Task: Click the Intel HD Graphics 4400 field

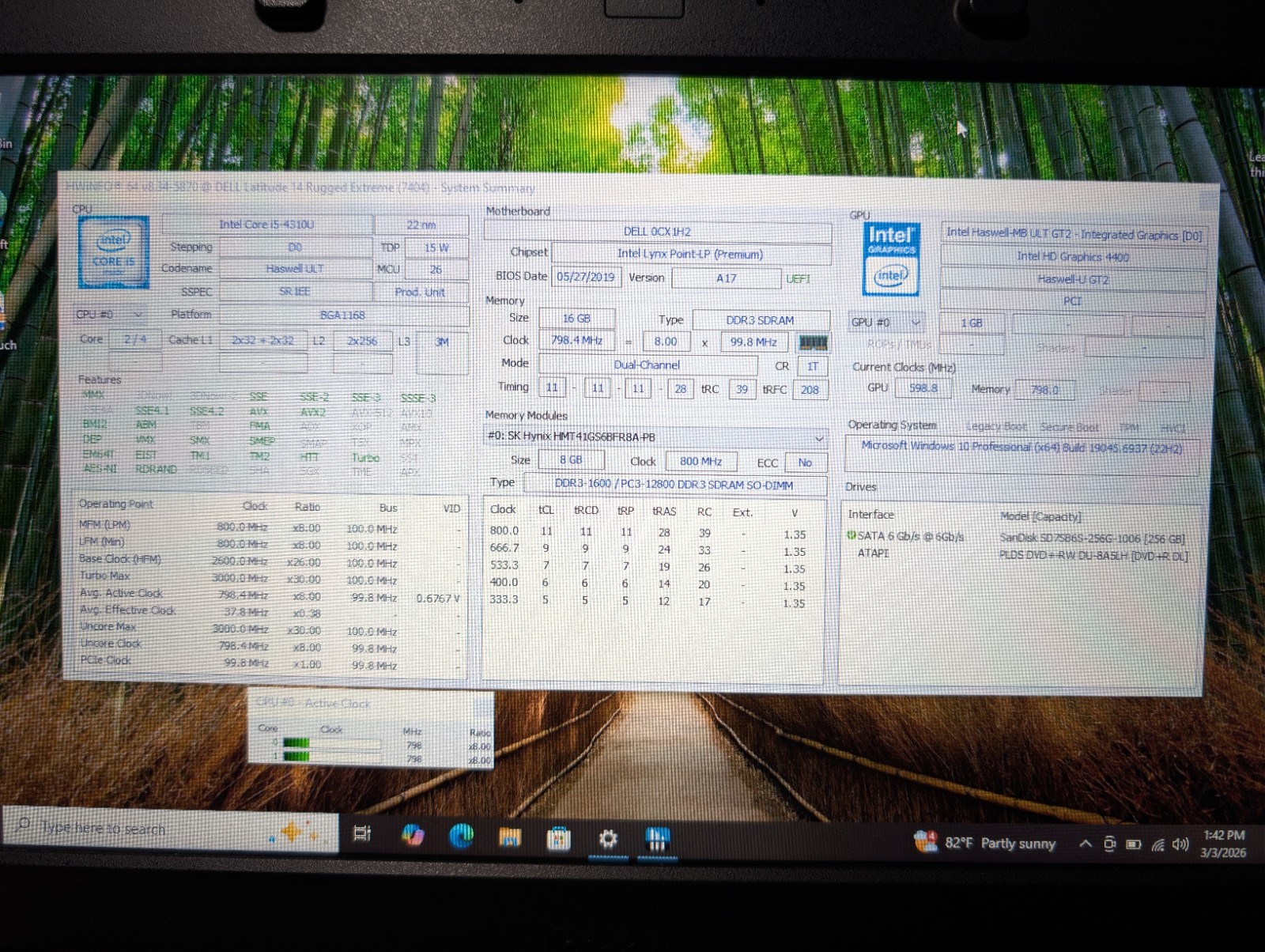Action: 1073,256
